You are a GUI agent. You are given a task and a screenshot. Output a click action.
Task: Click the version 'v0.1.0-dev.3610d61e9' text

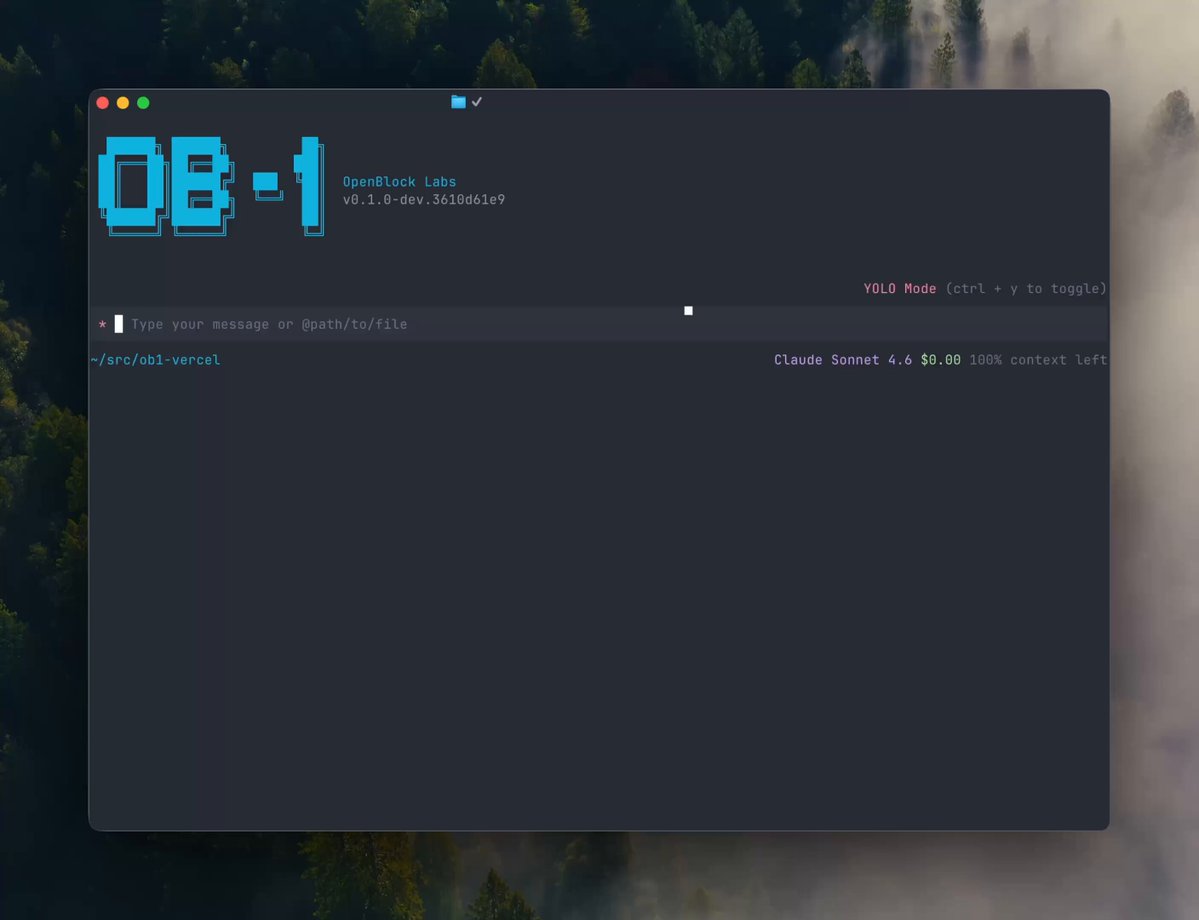click(424, 200)
